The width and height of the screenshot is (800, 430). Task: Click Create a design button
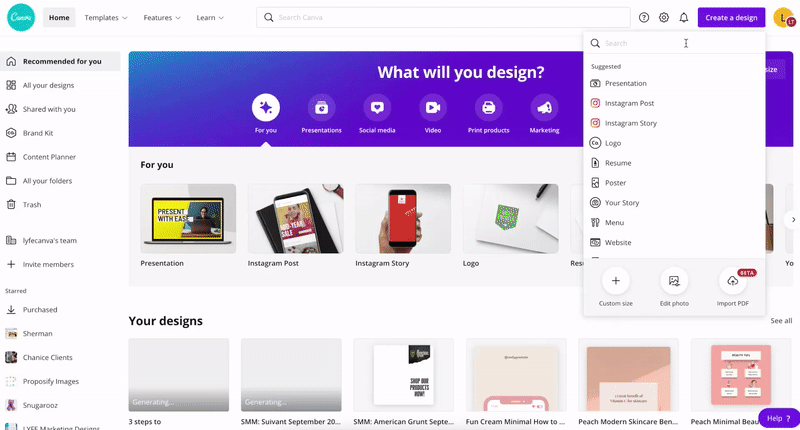pos(731,17)
